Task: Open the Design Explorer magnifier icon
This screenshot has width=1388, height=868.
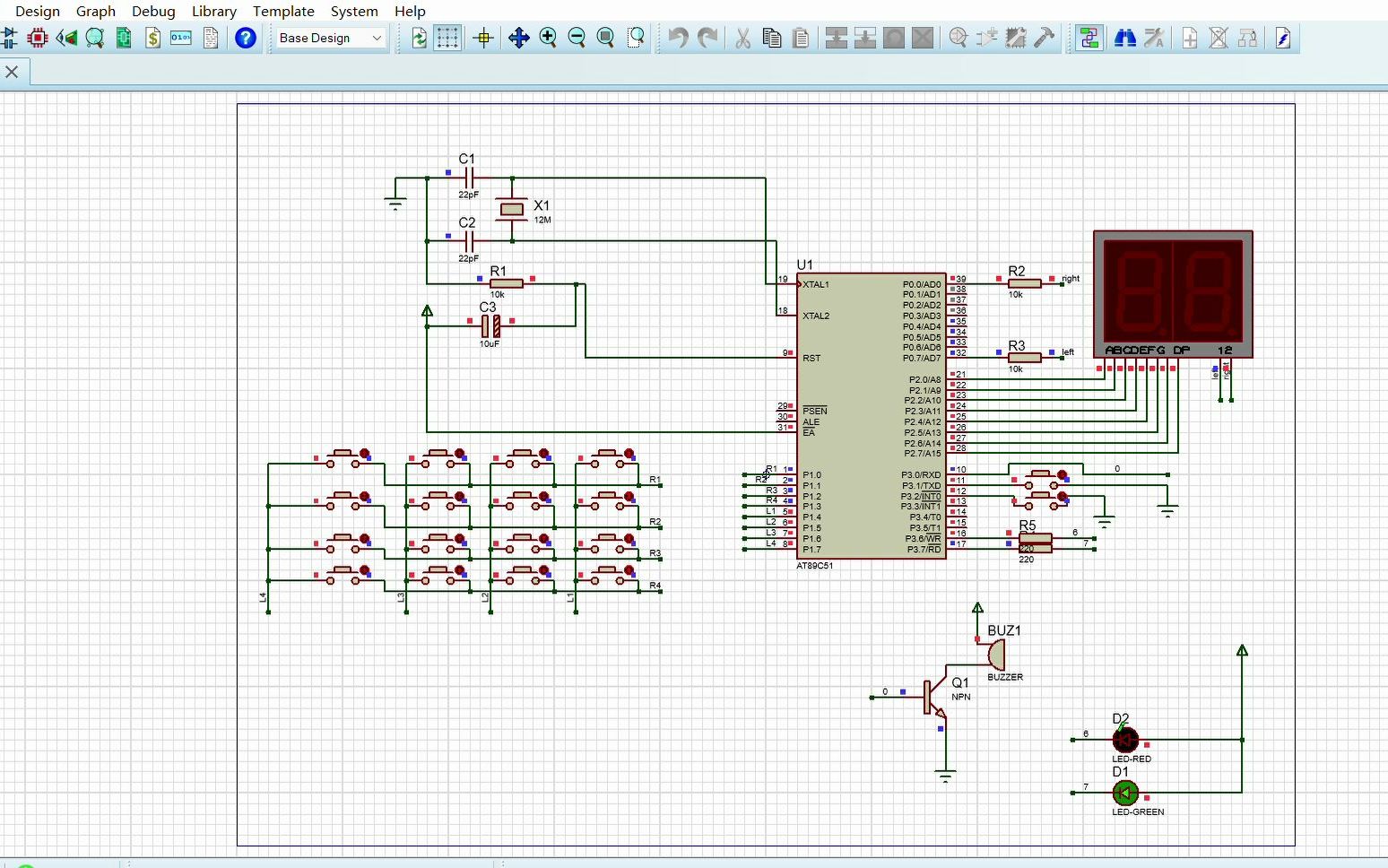Action: click(94, 38)
